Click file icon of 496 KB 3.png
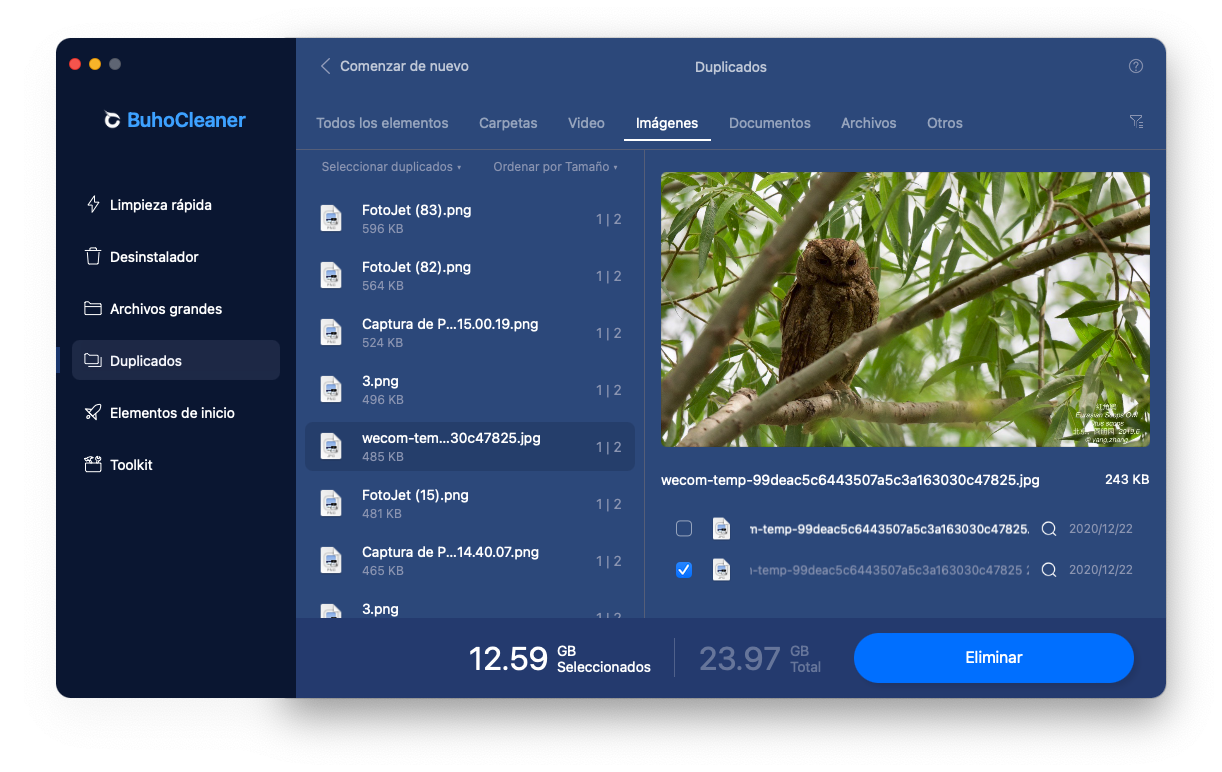Viewport: 1222px width, 772px height. click(330, 389)
